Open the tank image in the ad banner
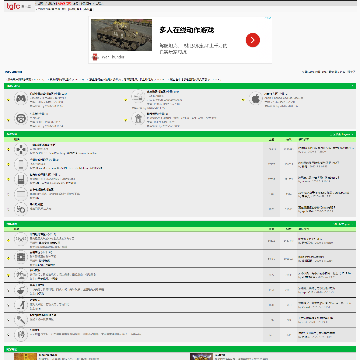 [x=121, y=35]
